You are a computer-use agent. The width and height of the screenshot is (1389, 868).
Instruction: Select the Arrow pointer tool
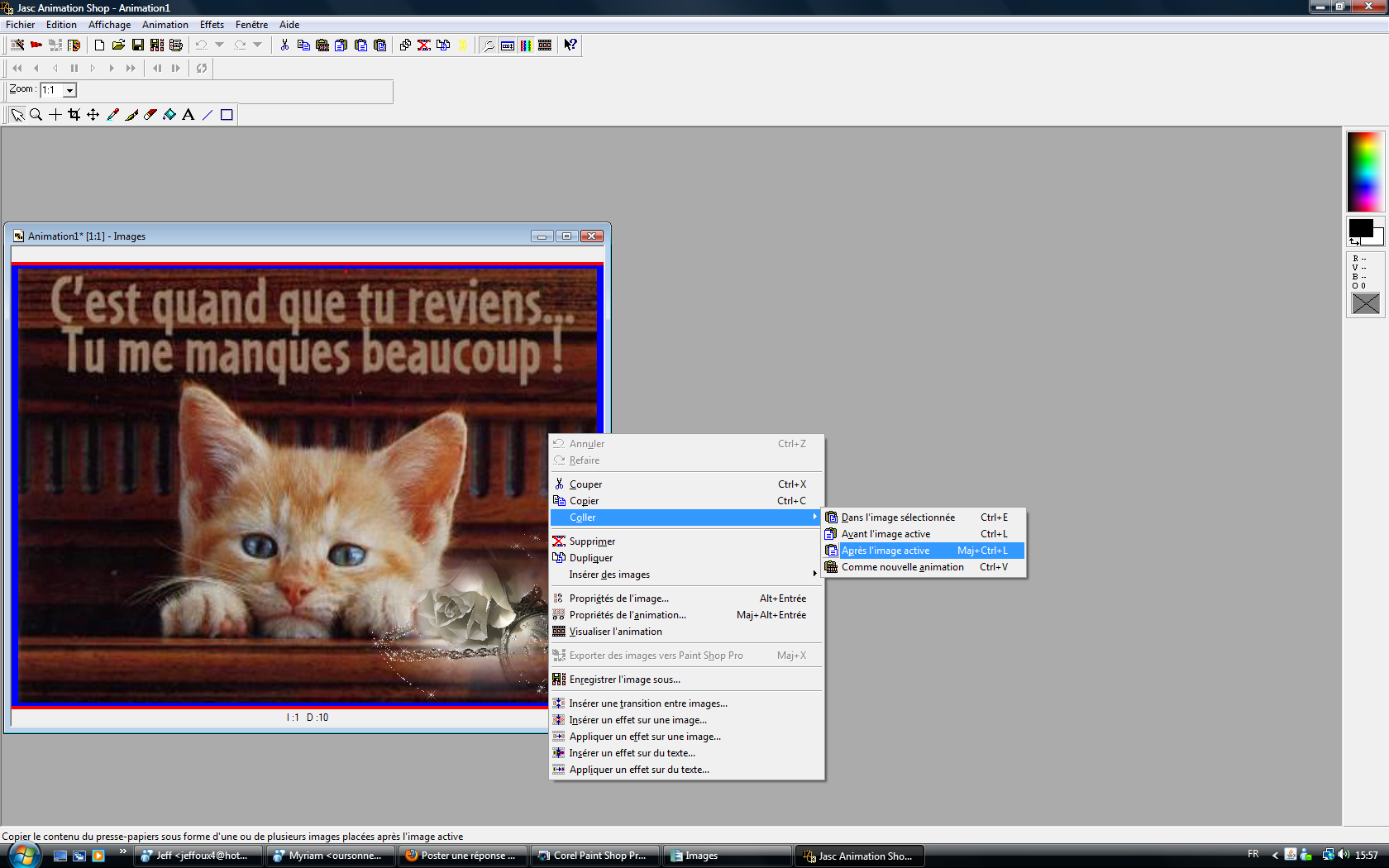point(17,115)
